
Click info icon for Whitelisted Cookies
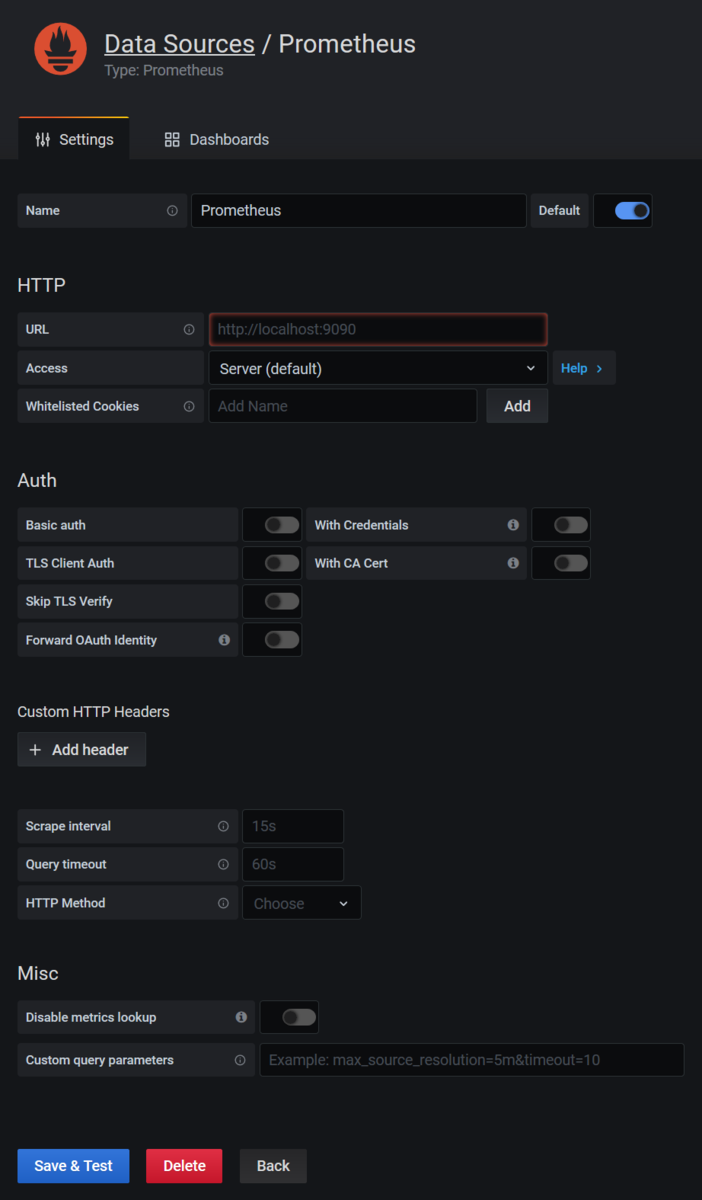pos(189,406)
